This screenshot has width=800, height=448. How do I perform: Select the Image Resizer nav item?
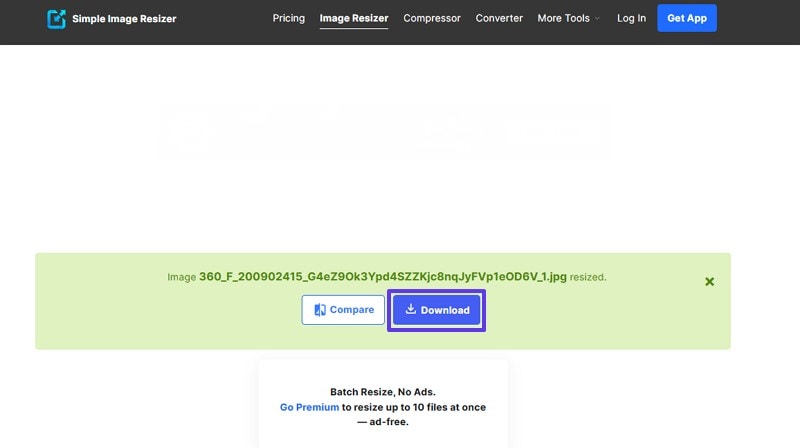[x=354, y=18]
